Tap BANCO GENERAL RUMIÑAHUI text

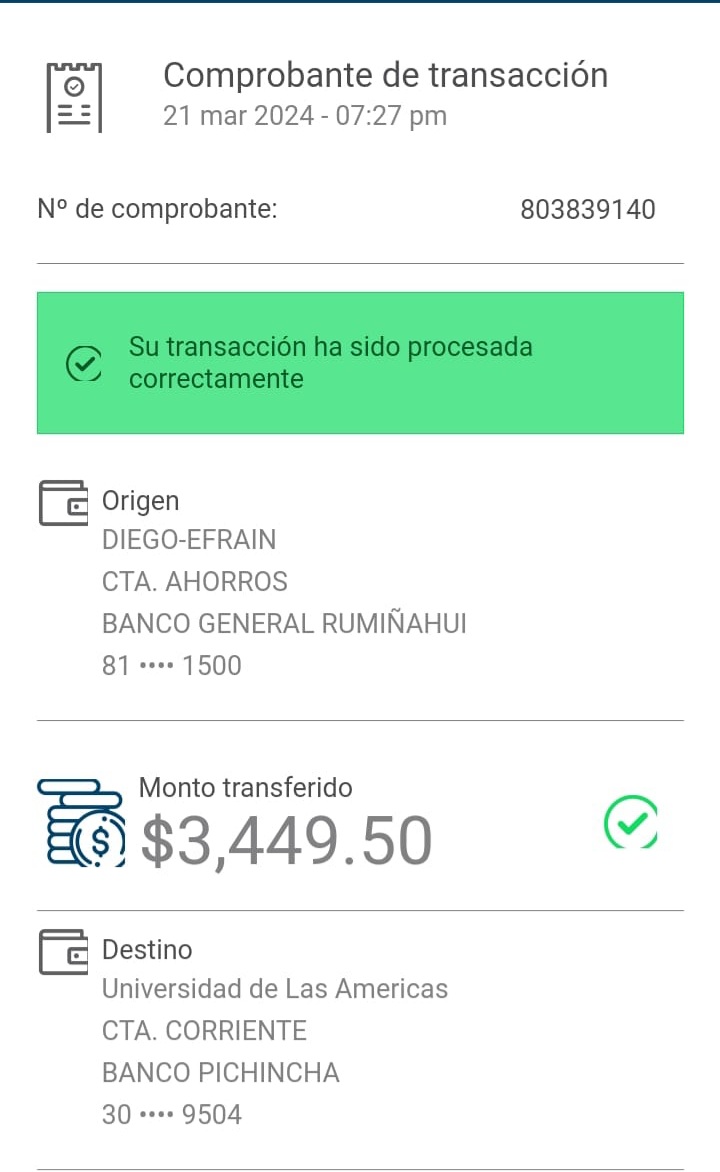(x=284, y=624)
